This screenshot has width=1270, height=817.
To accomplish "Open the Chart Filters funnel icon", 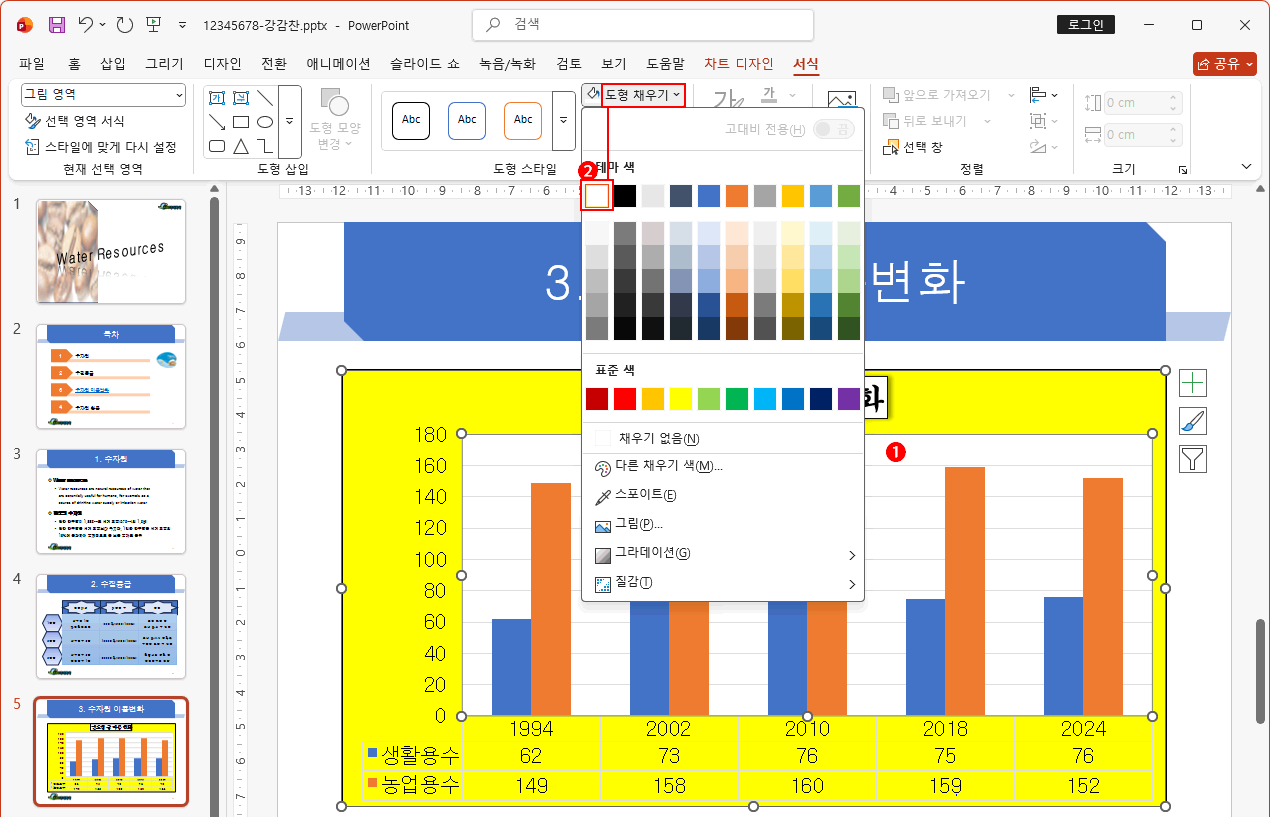I will pos(1193,459).
